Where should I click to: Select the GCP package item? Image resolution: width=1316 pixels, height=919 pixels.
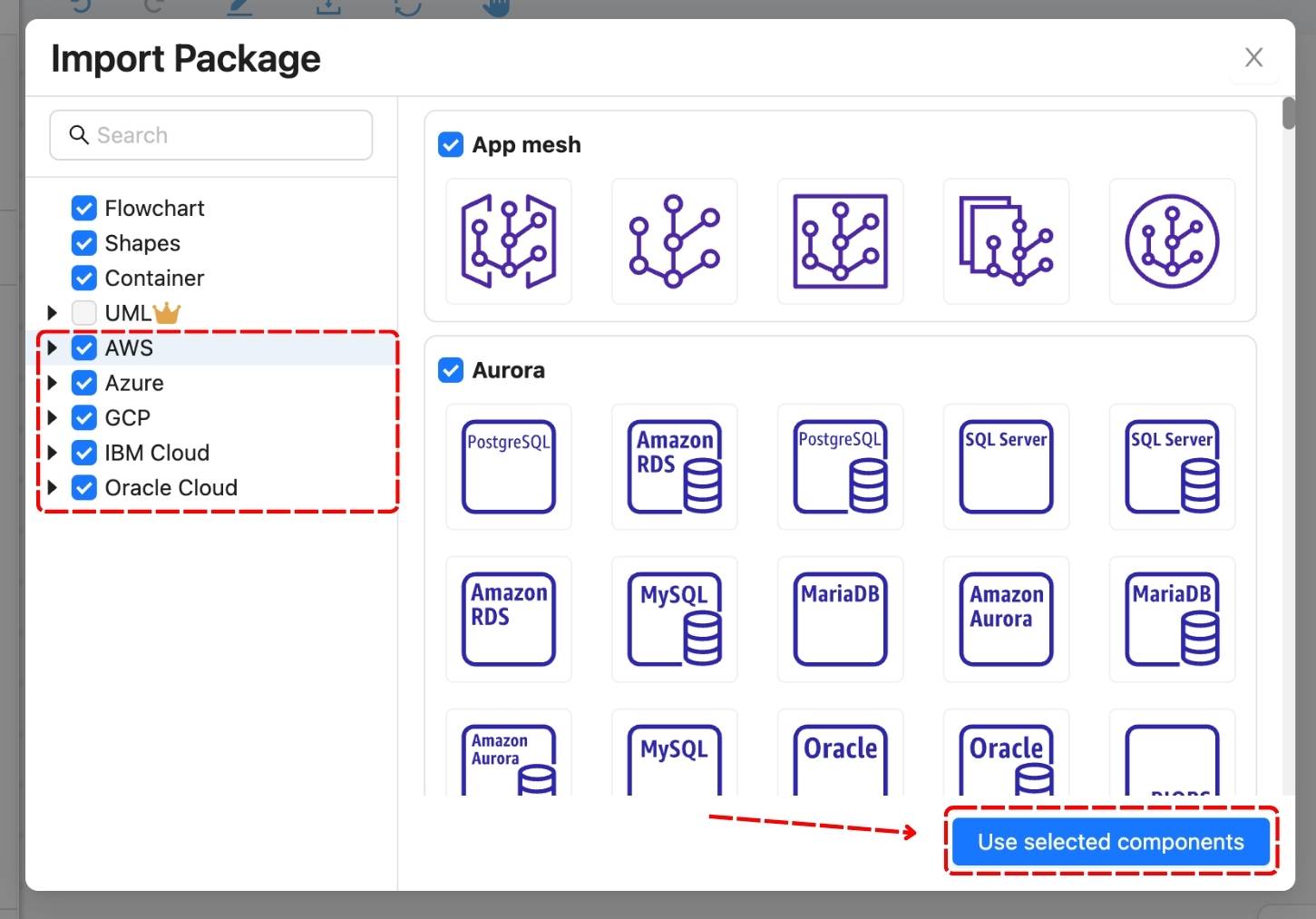click(x=127, y=418)
